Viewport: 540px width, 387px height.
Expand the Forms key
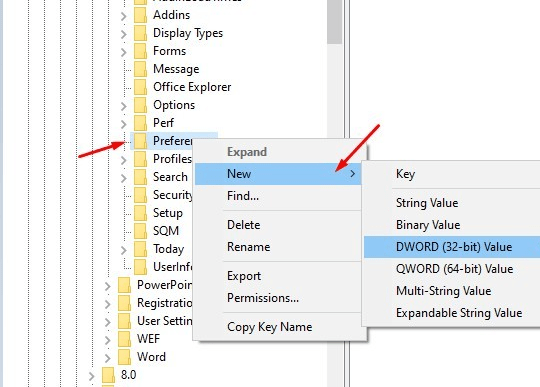click(124, 52)
